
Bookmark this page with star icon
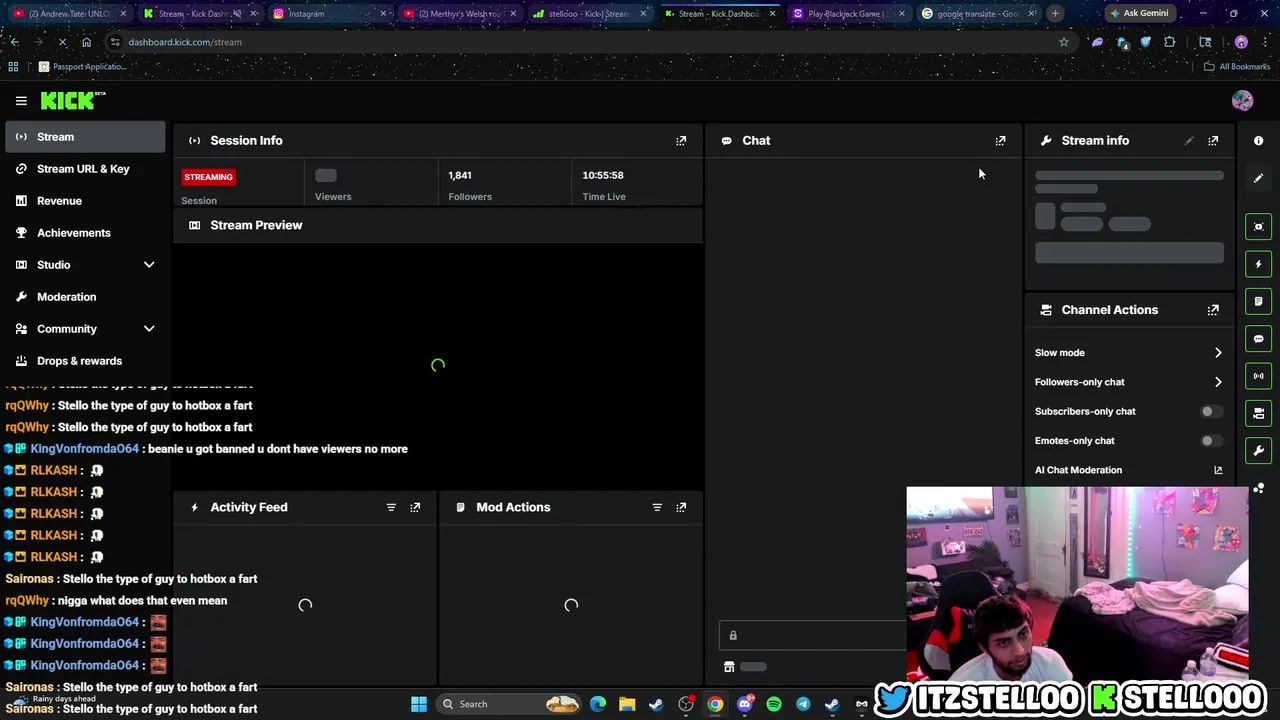pos(1064,42)
